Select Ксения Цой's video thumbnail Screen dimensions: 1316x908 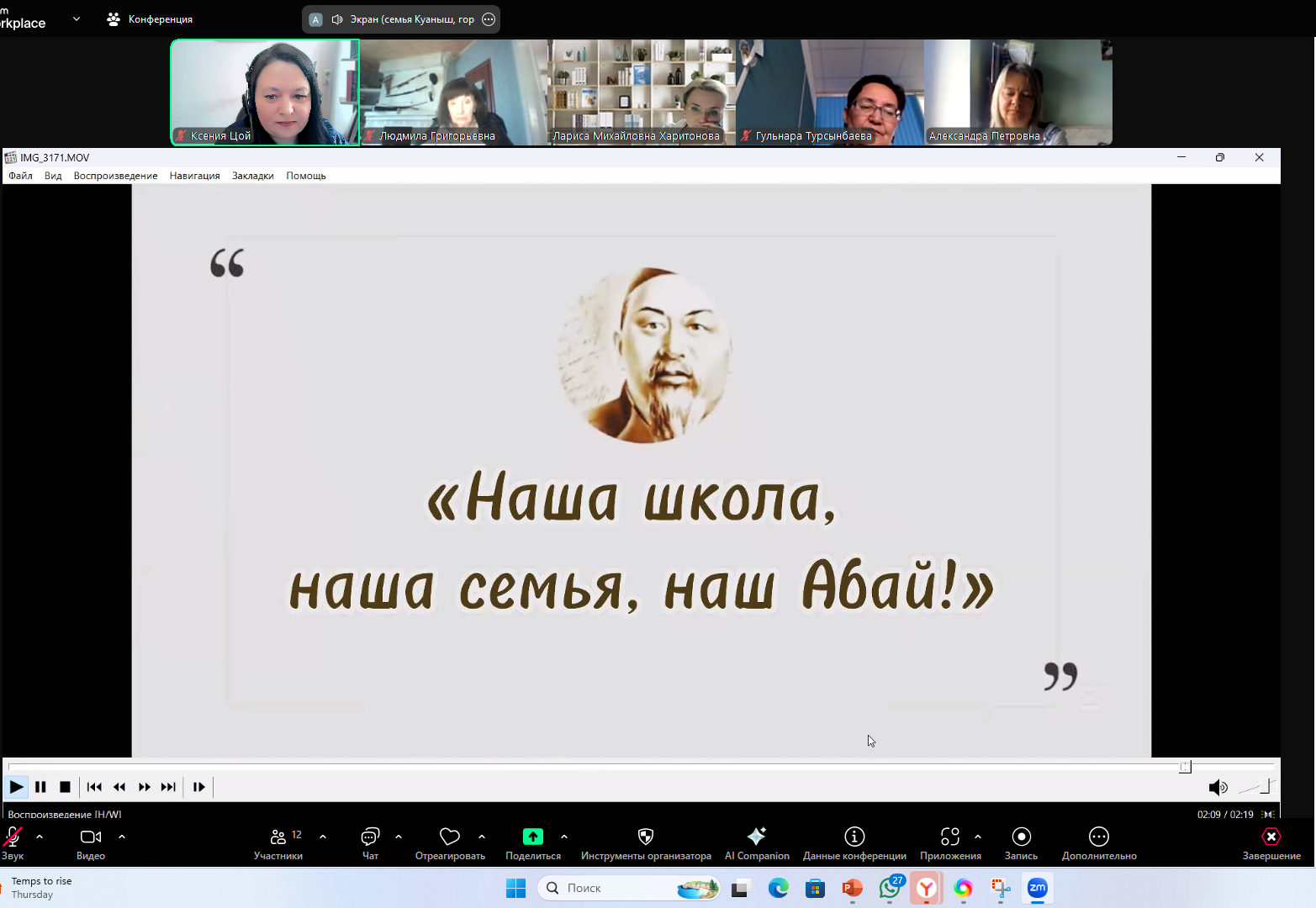[x=264, y=92]
